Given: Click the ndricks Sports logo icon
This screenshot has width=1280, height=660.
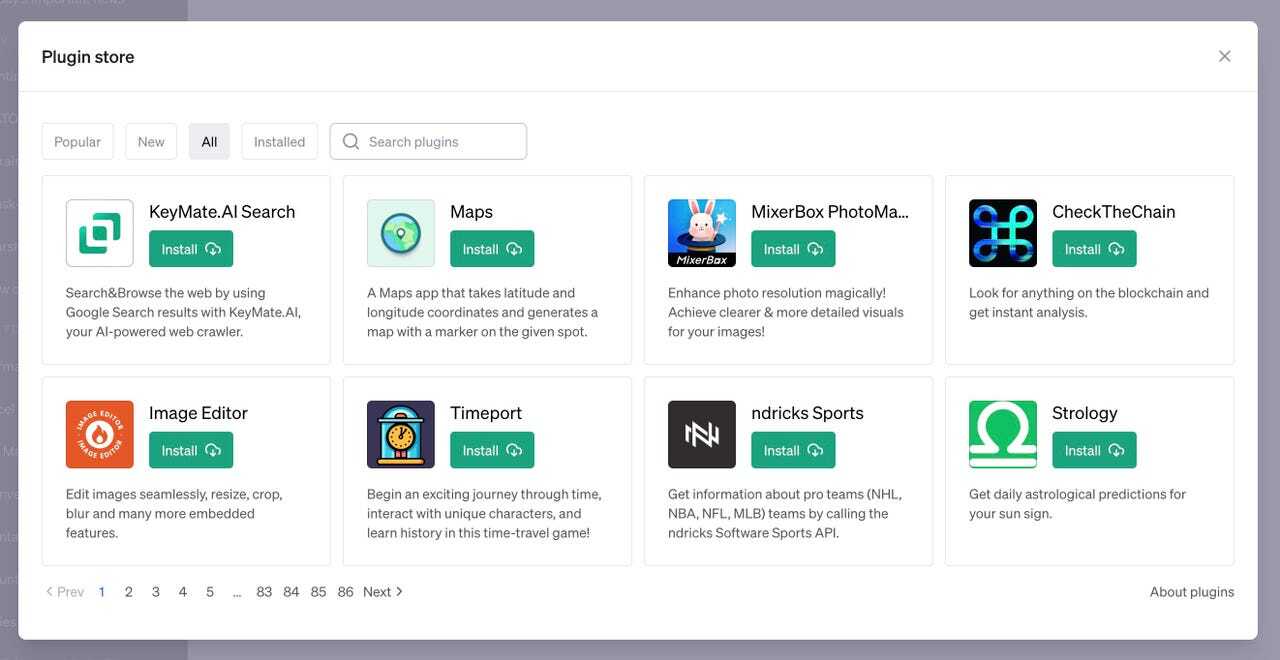Looking at the screenshot, I should point(702,434).
